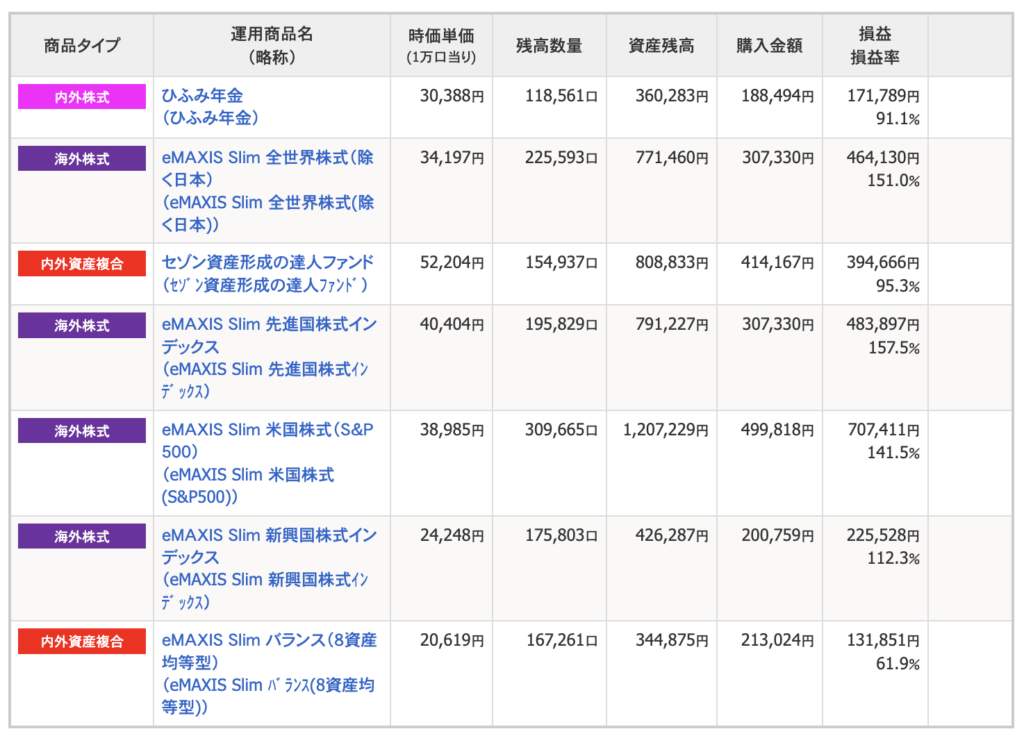Select the 時価単価 column header
The image size is (1024, 736).
[x=441, y=46]
